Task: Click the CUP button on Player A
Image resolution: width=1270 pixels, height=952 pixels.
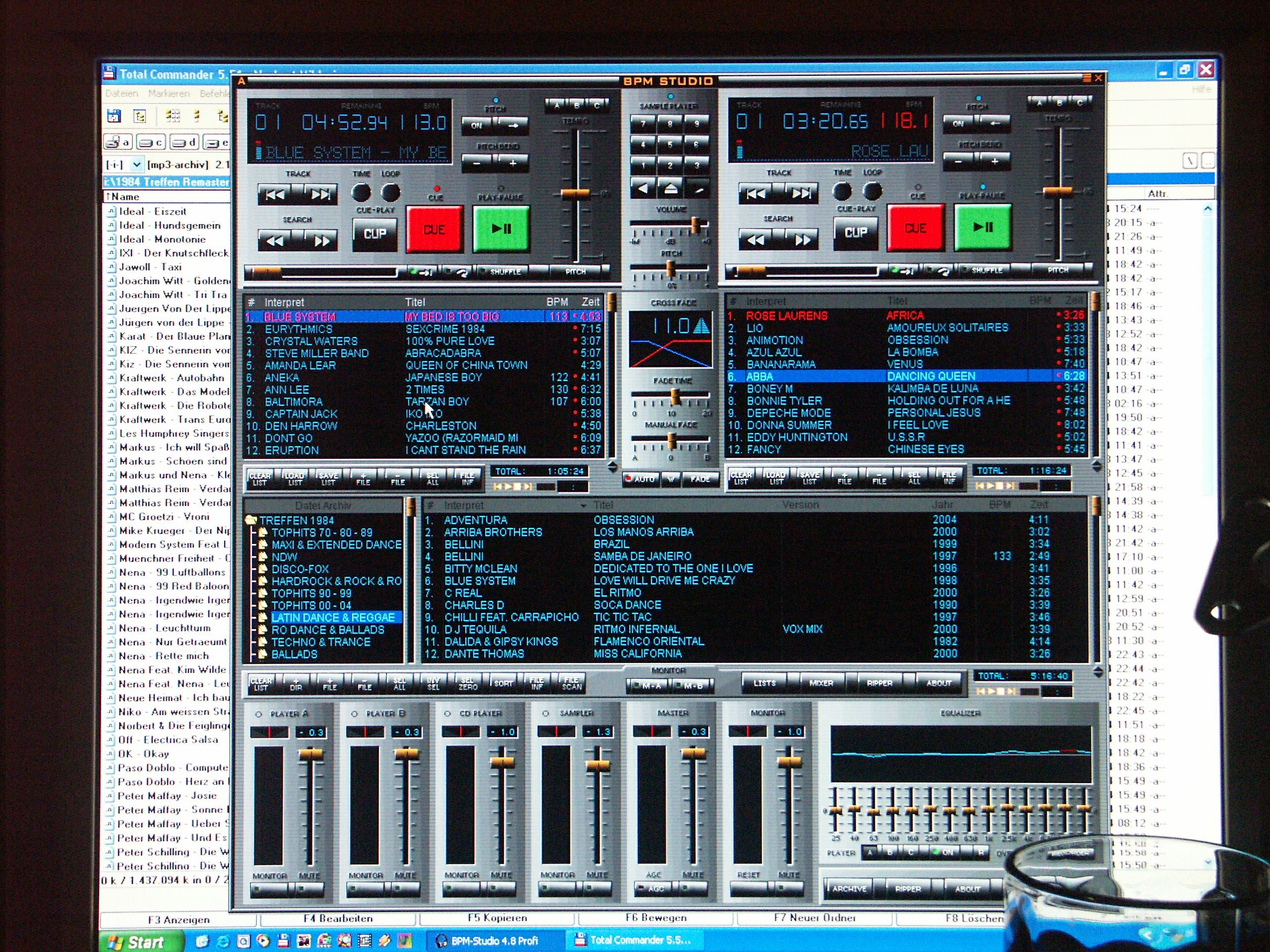Action: (x=375, y=234)
